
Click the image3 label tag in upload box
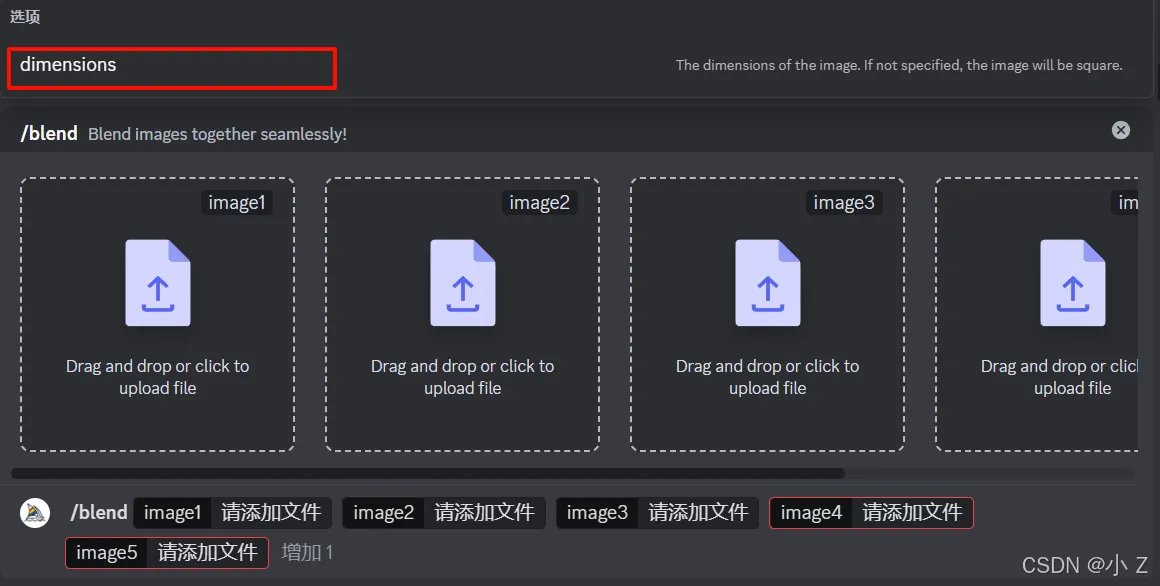click(x=843, y=203)
